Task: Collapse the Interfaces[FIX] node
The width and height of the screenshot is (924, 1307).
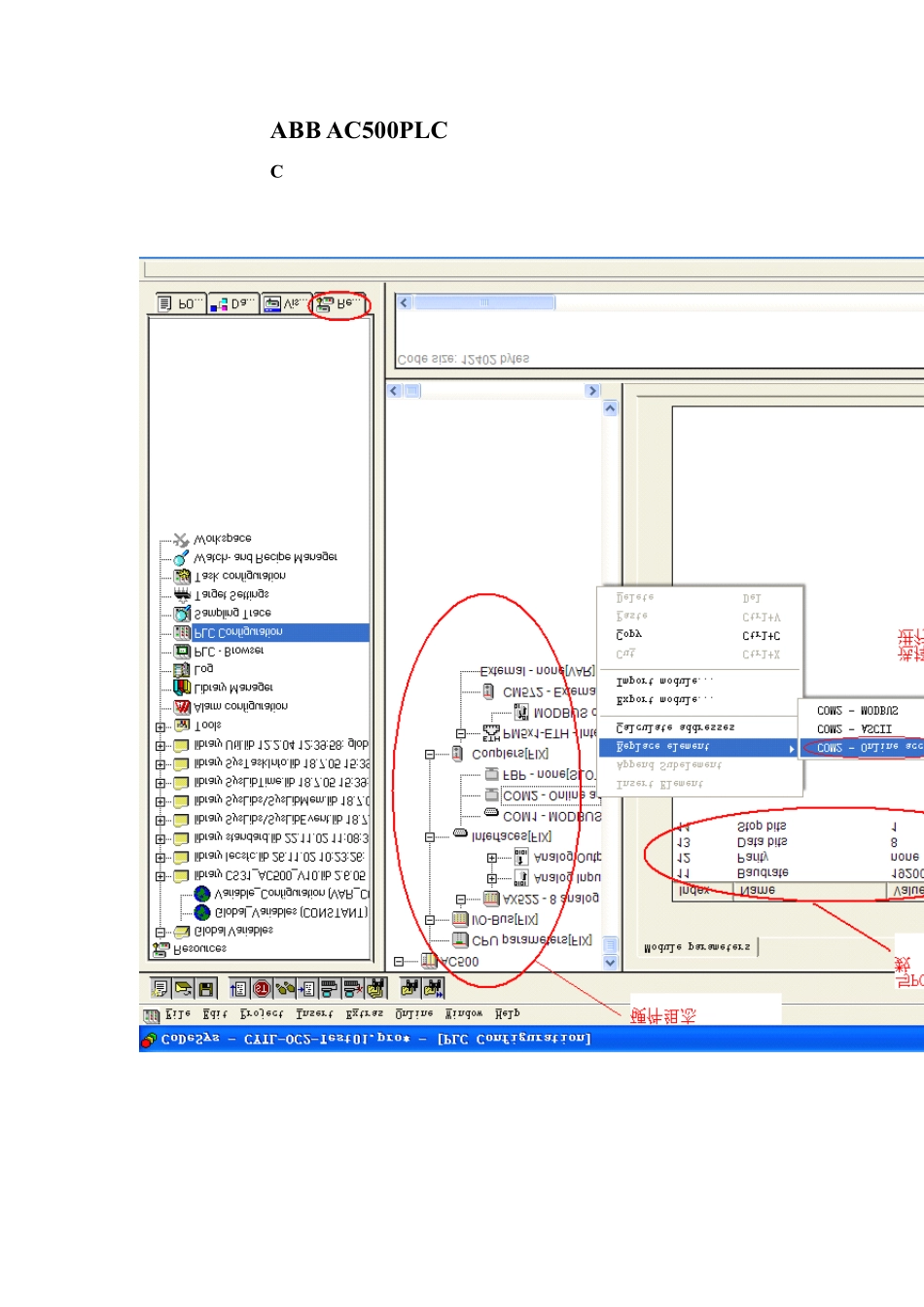Action: [x=430, y=836]
